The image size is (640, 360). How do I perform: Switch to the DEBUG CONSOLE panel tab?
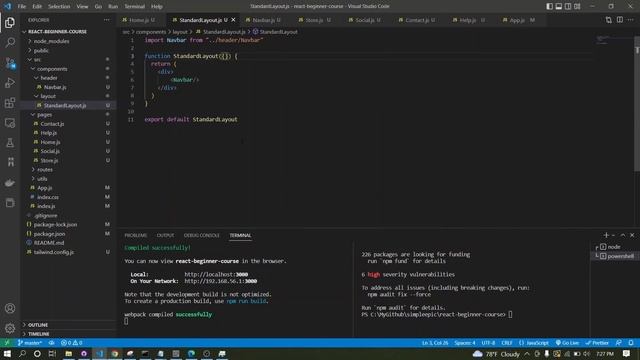(x=202, y=236)
